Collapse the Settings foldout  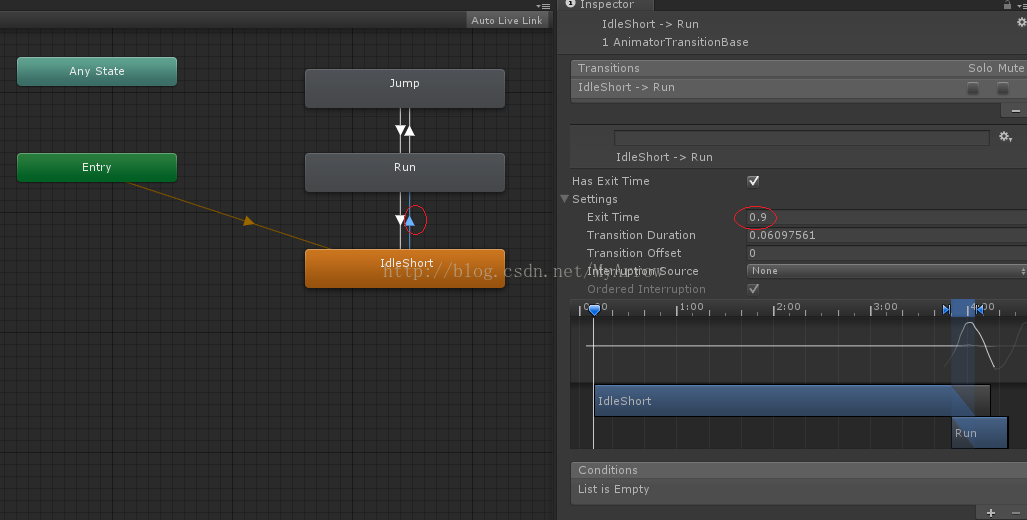click(565, 199)
